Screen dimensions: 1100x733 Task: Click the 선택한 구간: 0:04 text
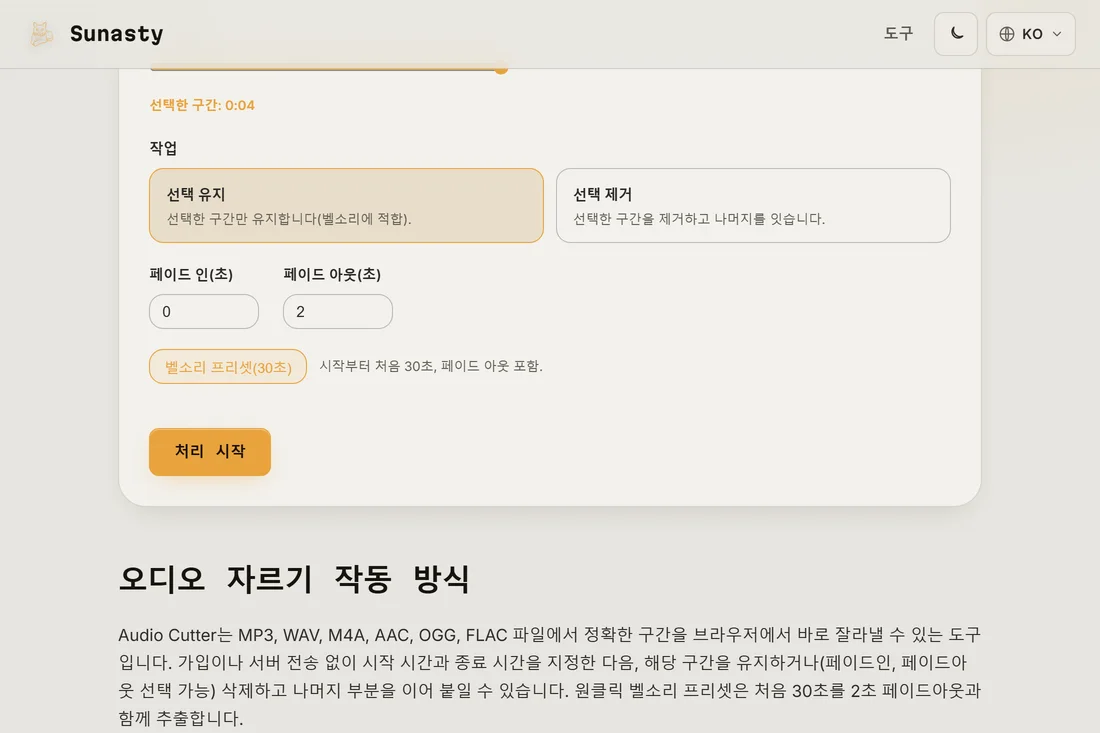(202, 105)
